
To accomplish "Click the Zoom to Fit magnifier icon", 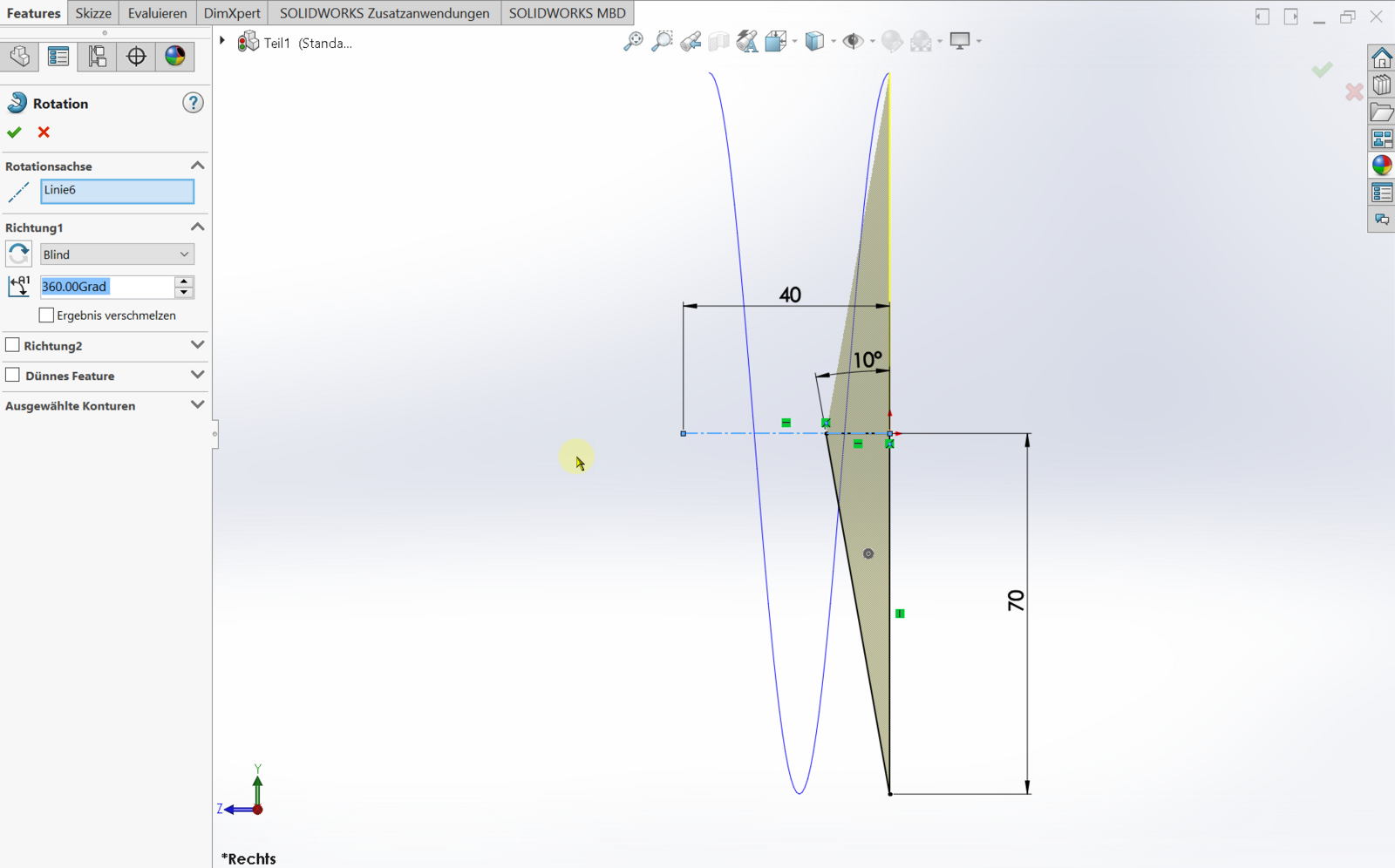I will (x=633, y=41).
